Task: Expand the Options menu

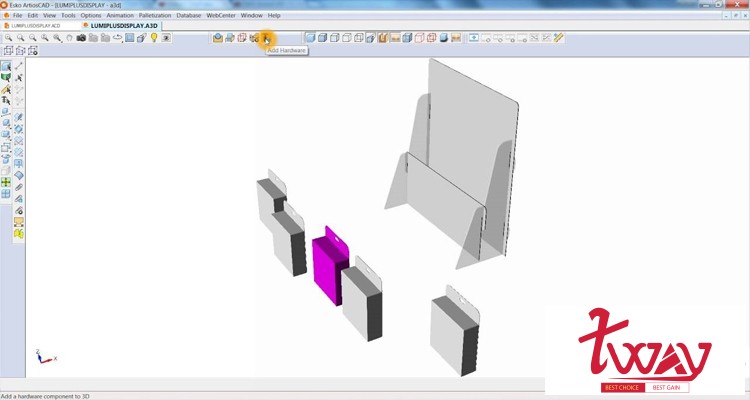Action: [90, 16]
